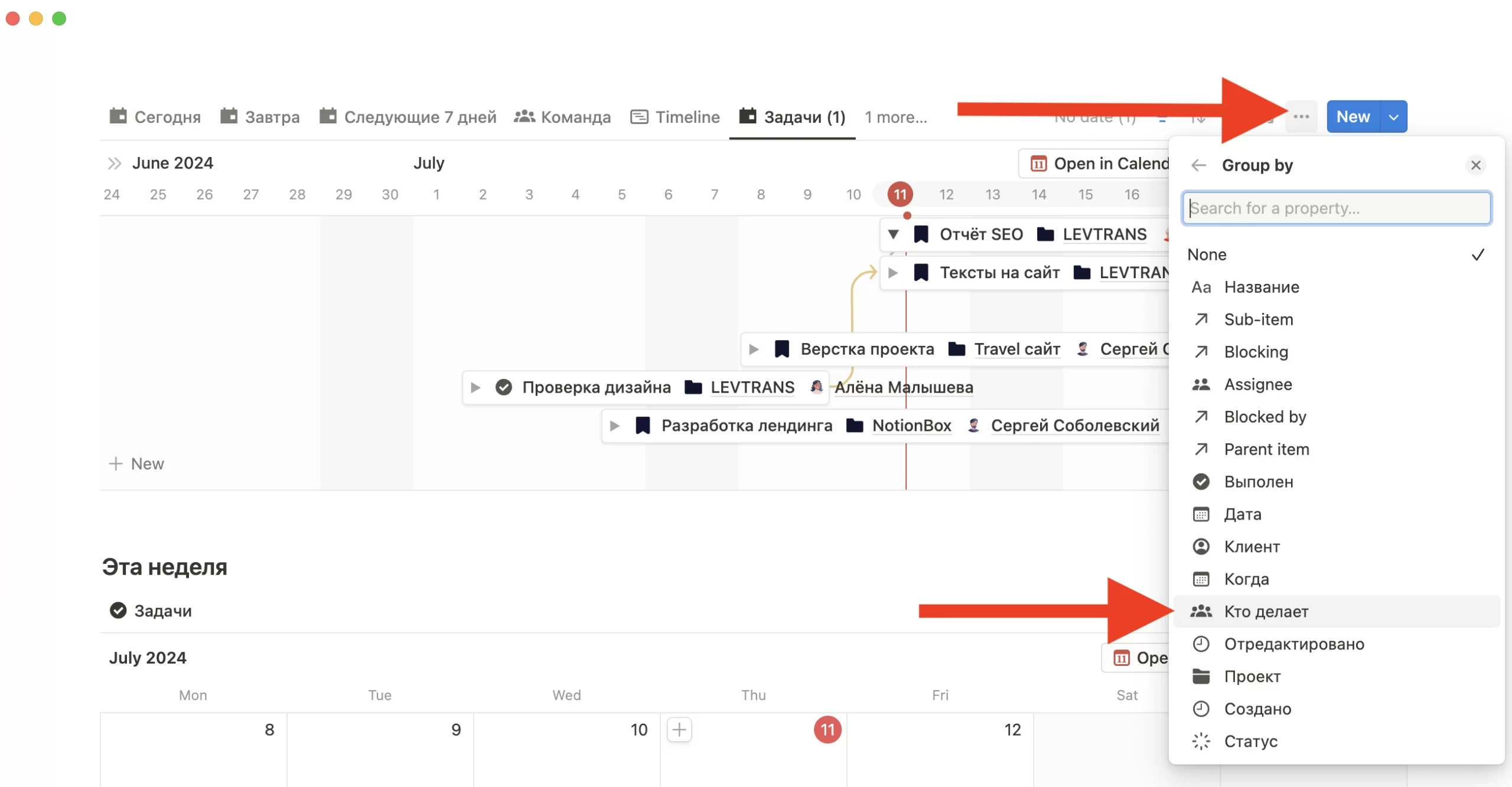Click the team/Команда icon in toolbar
1512x787 pixels.
point(523,117)
